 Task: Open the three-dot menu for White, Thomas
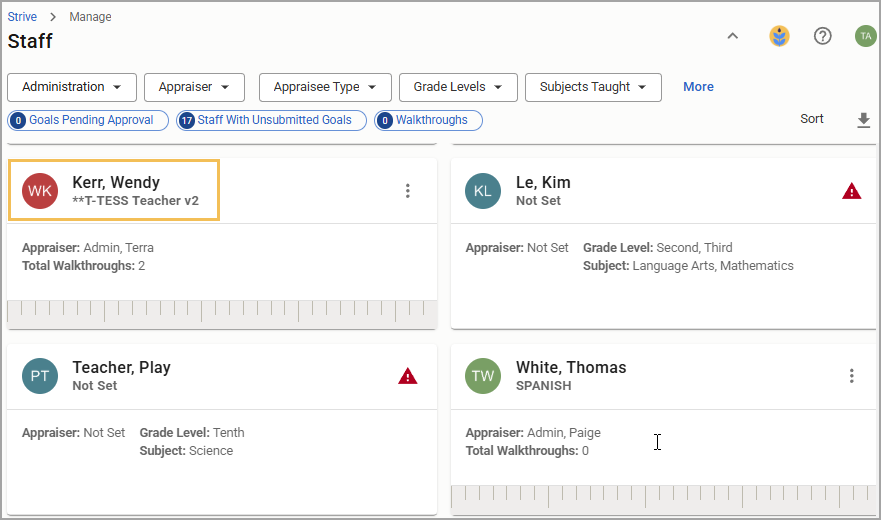852,376
